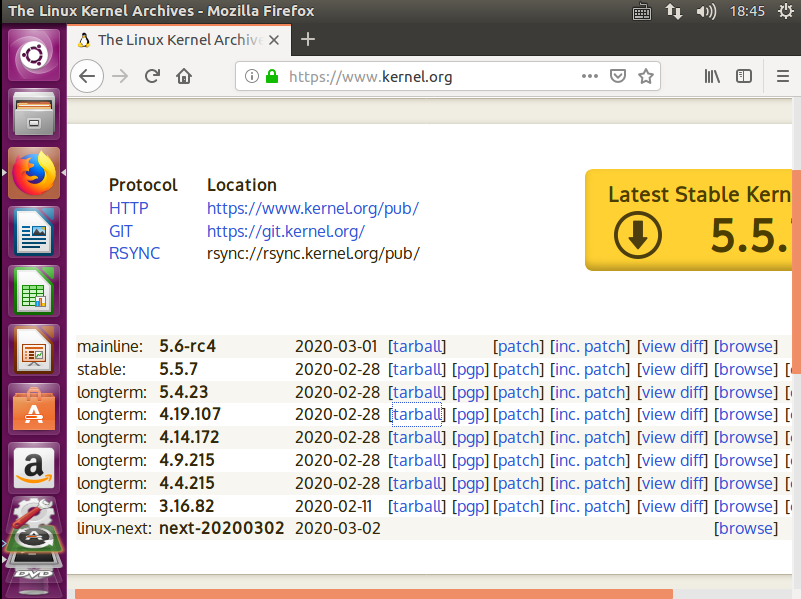Open a new tab with plus button
This screenshot has height=599, width=801.
click(x=308, y=39)
